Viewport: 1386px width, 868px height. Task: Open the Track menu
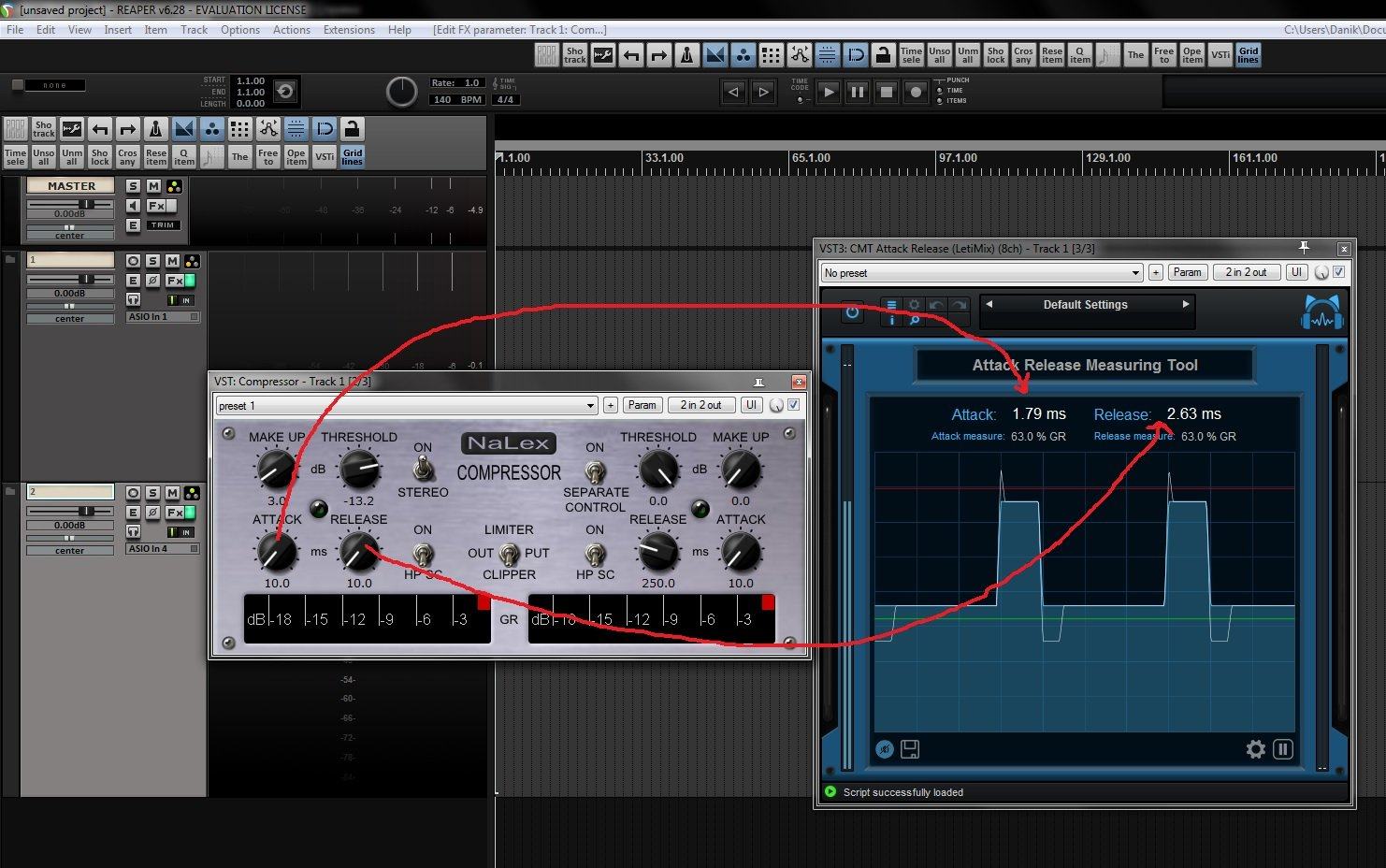point(194,30)
